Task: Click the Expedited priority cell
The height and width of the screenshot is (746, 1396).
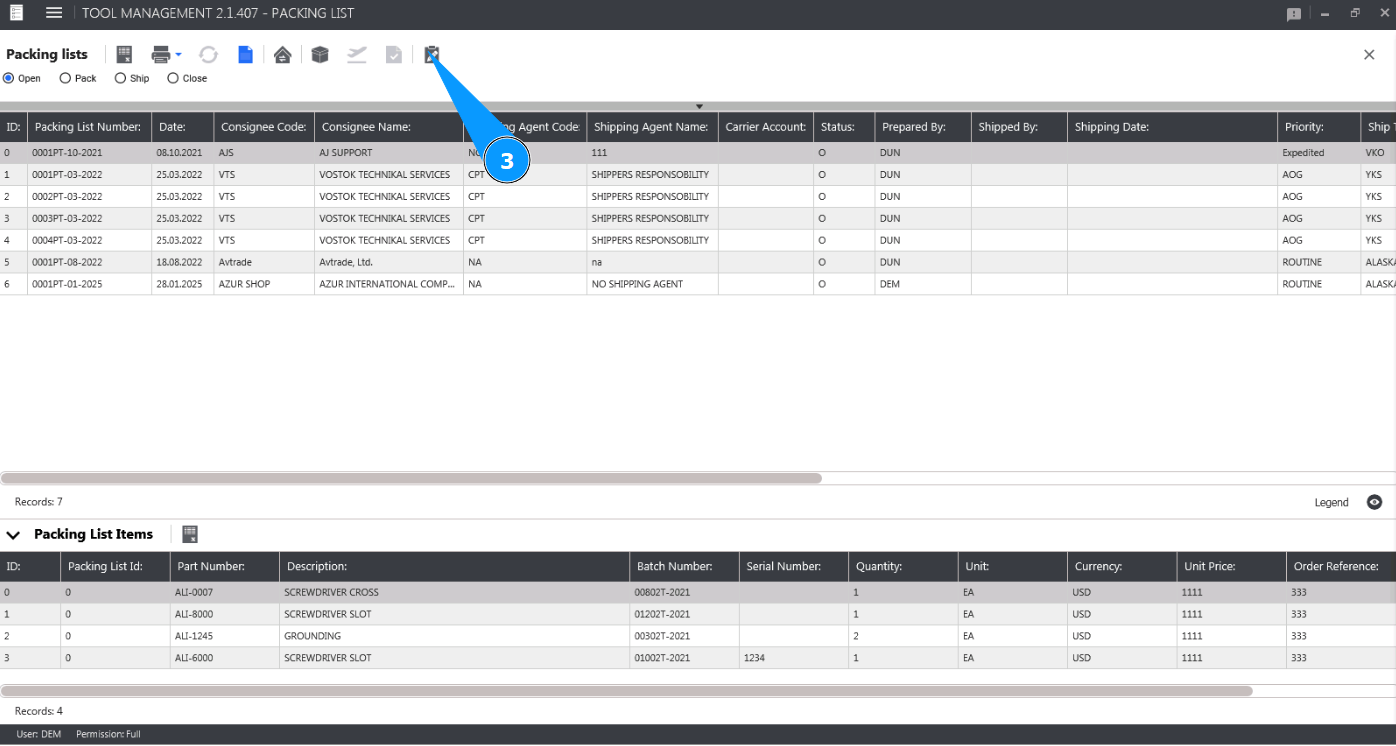Action: 1319,153
